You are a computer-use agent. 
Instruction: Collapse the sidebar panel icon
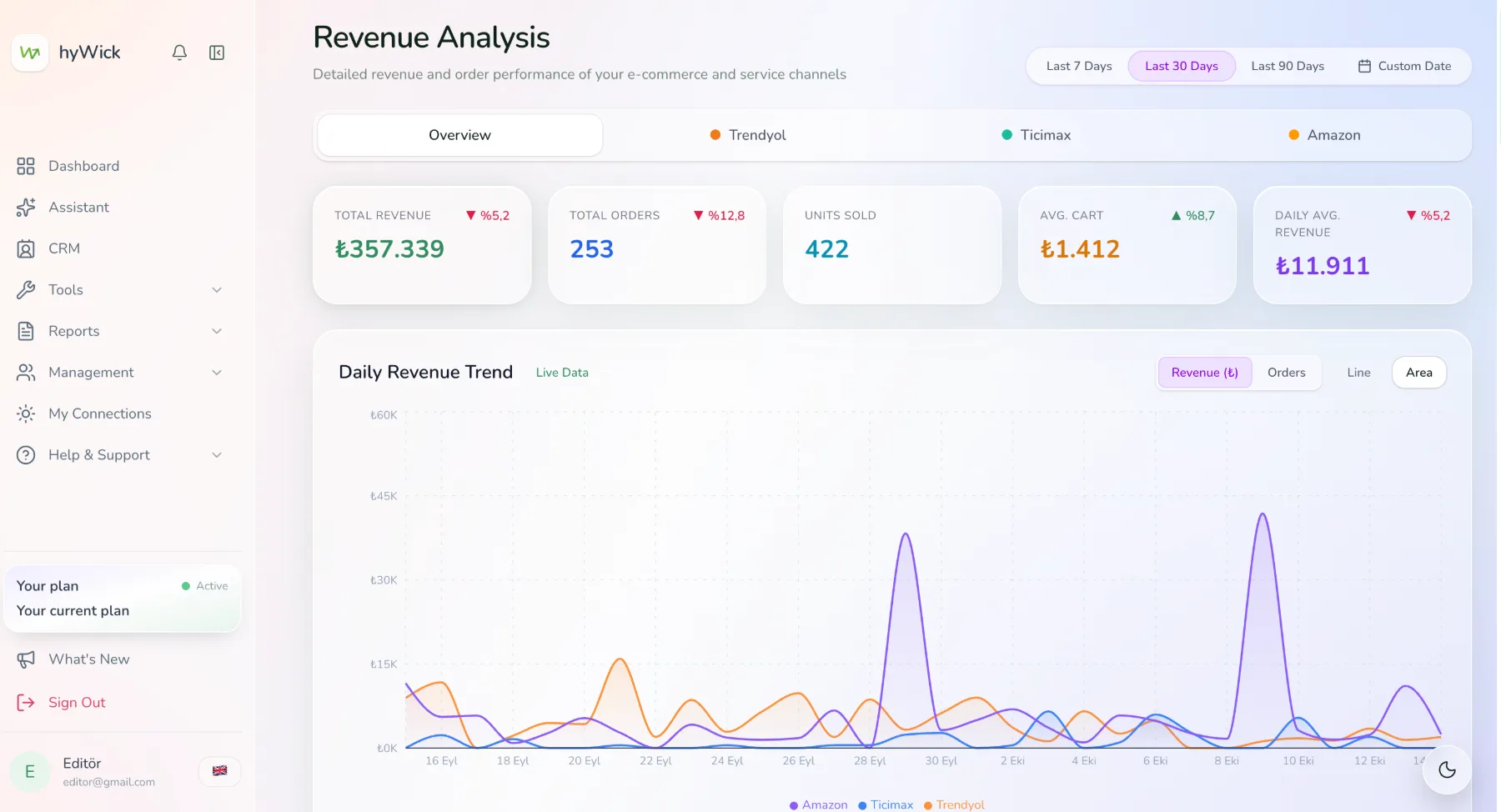pos(217,53)
